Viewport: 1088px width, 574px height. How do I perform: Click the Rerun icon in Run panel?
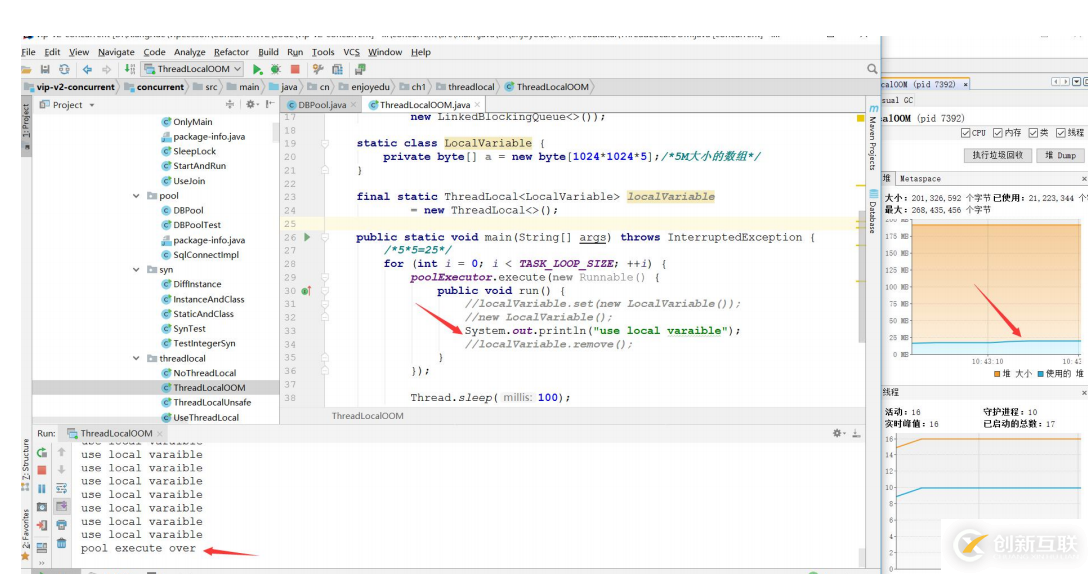coord(42,453)
